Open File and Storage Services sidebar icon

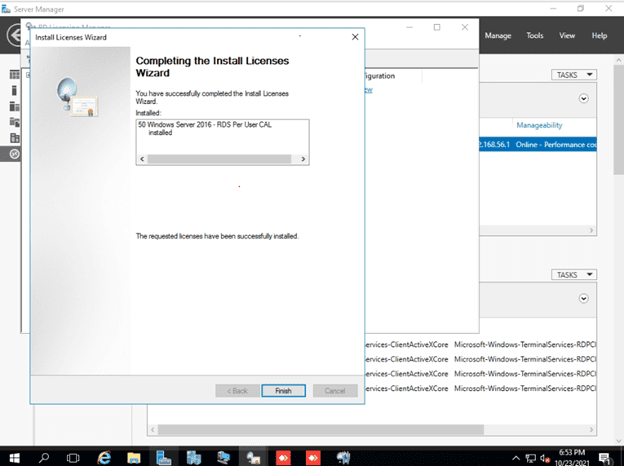click(x=15, y=122)
